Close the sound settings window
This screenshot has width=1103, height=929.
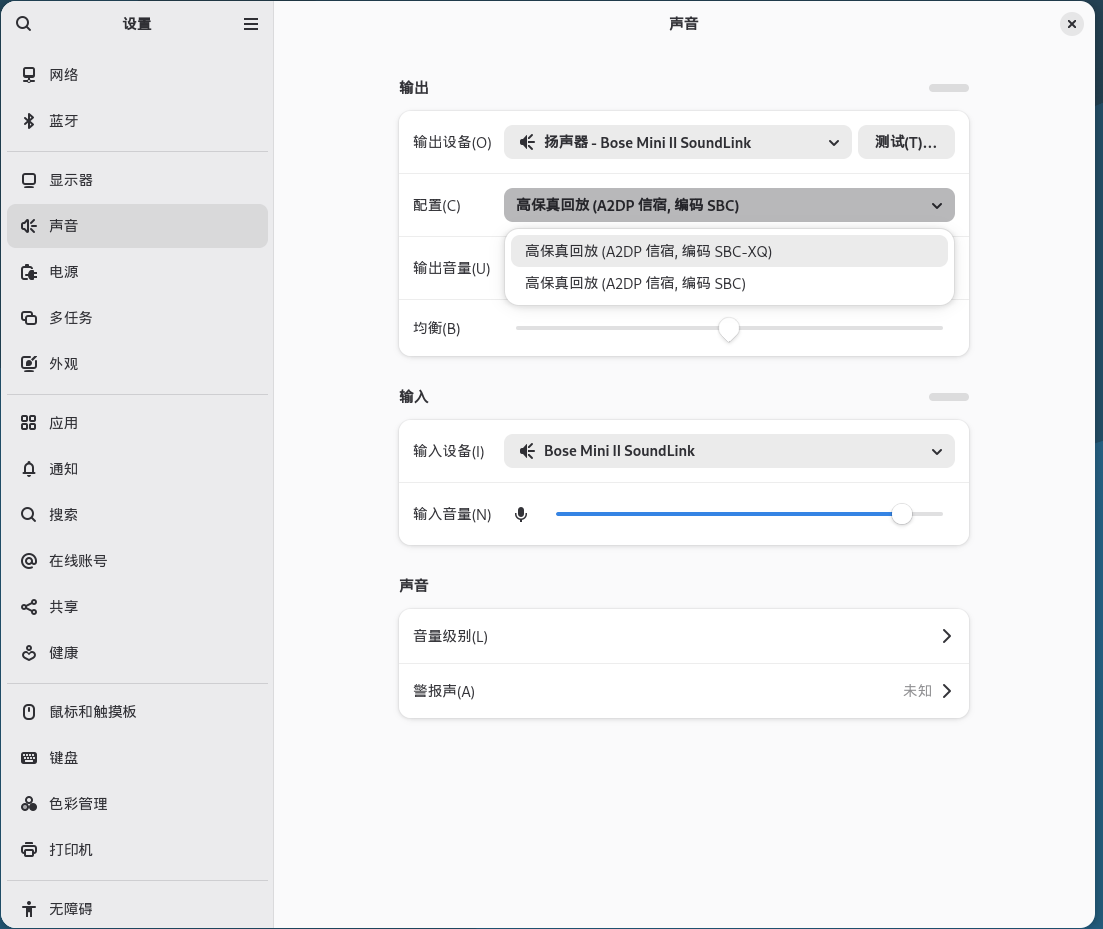coord(1071,24)
